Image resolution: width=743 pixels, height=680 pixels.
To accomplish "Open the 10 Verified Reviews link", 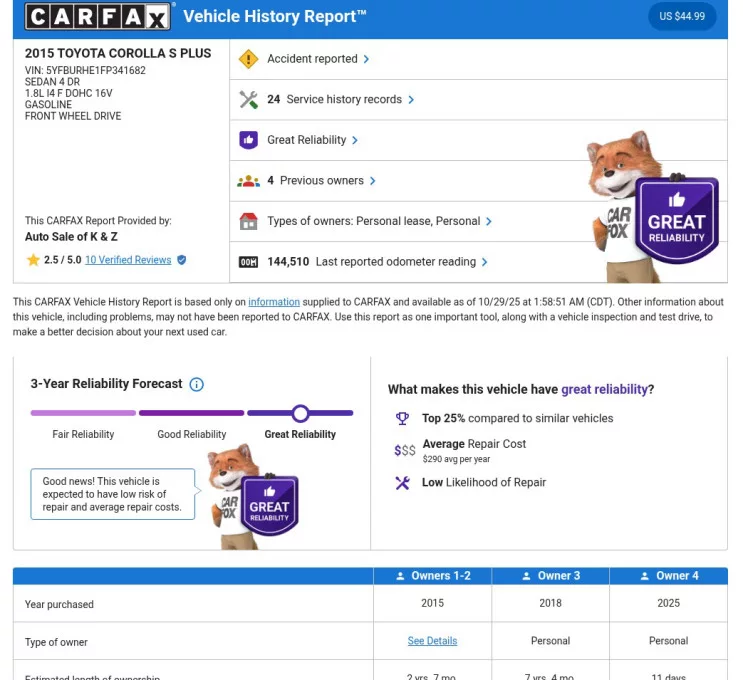I will tap(128, 260).
